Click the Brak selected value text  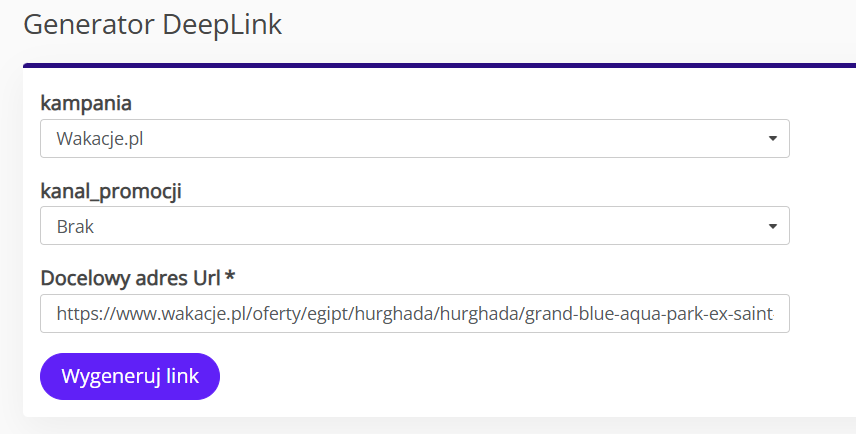coord(75,226)
